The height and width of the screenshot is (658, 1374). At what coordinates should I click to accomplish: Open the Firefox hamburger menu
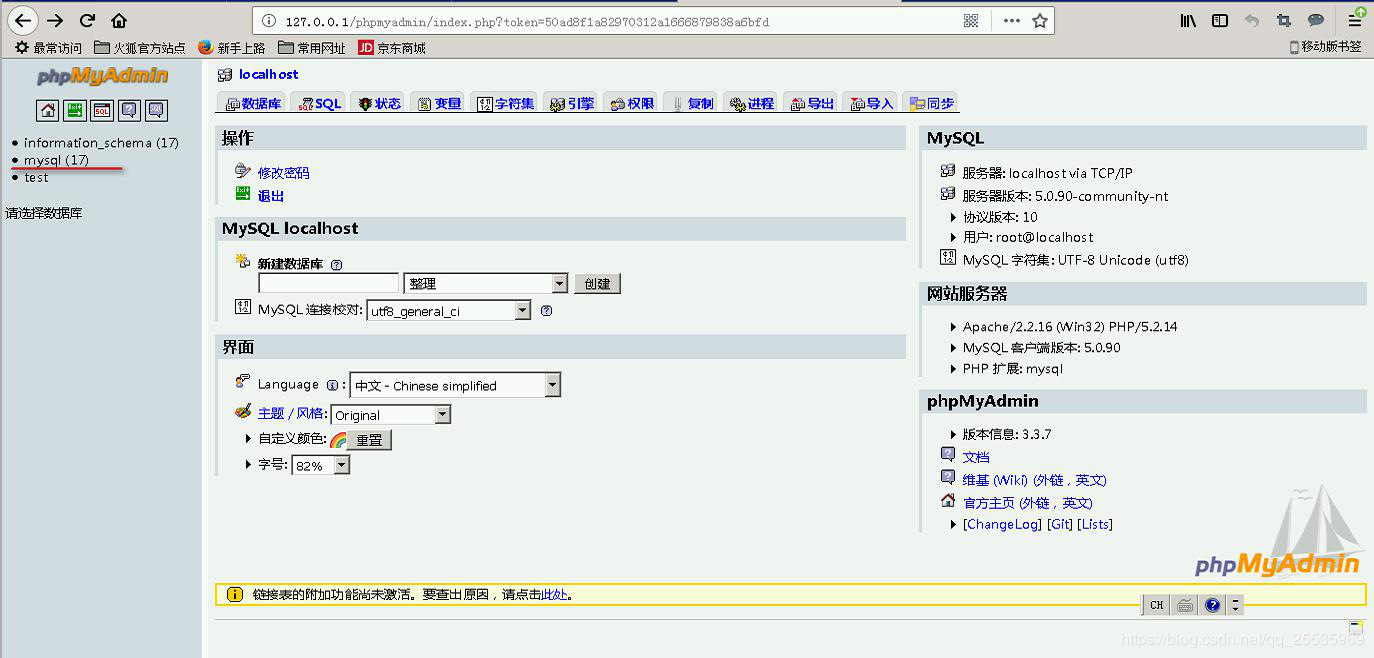[1355, 20]
